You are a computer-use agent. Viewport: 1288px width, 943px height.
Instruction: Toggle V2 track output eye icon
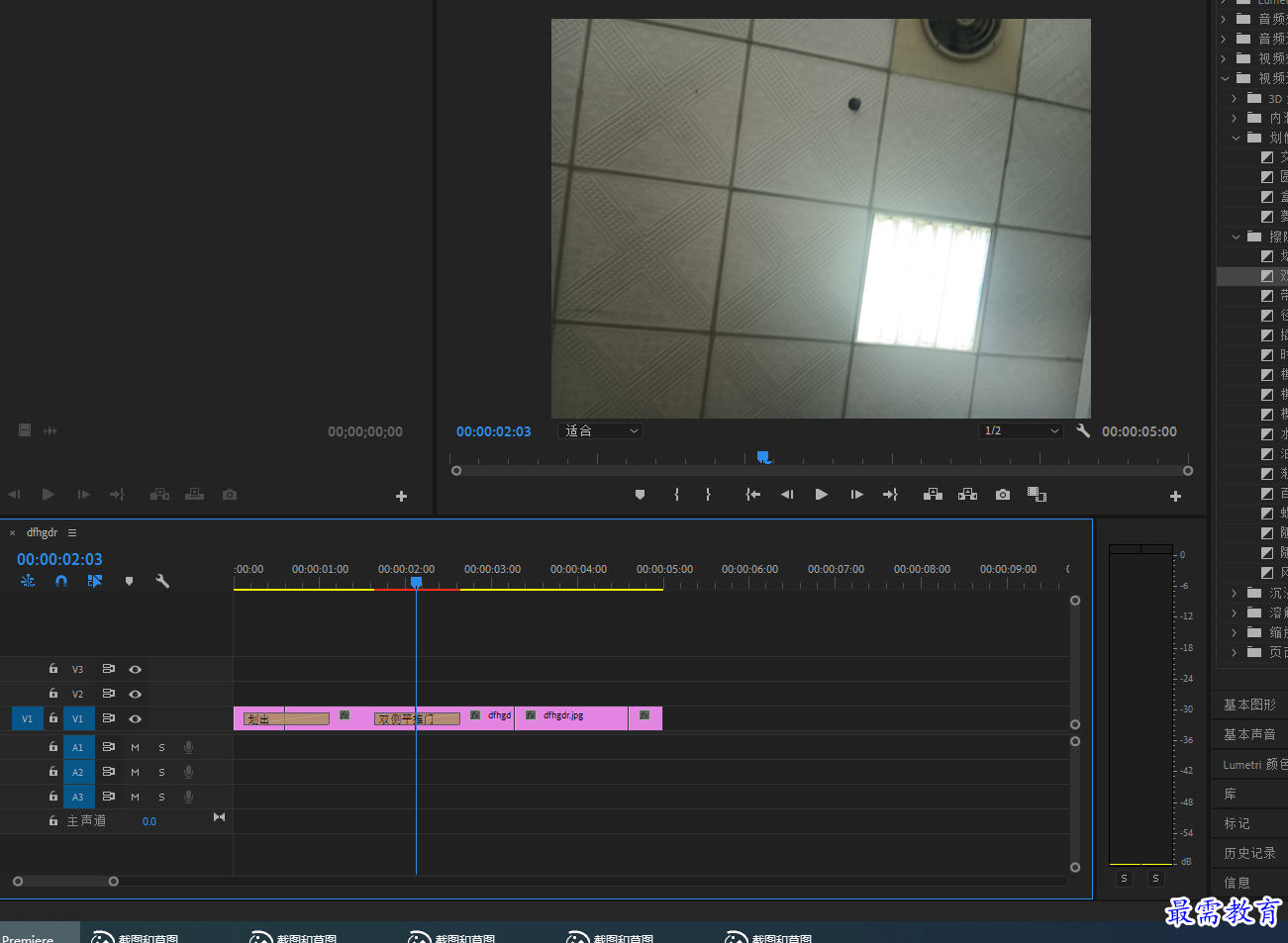(136, 695)
